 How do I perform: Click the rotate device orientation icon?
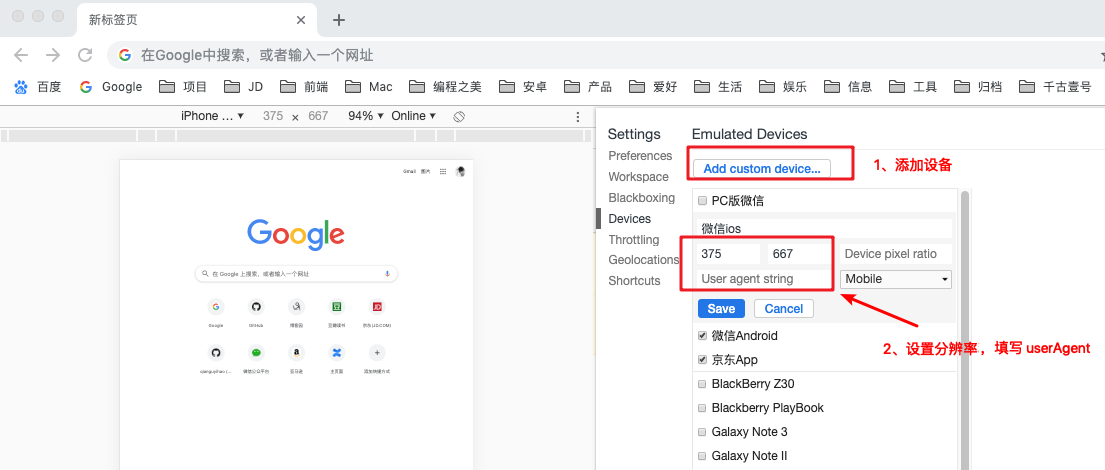[x=459, y=116]
